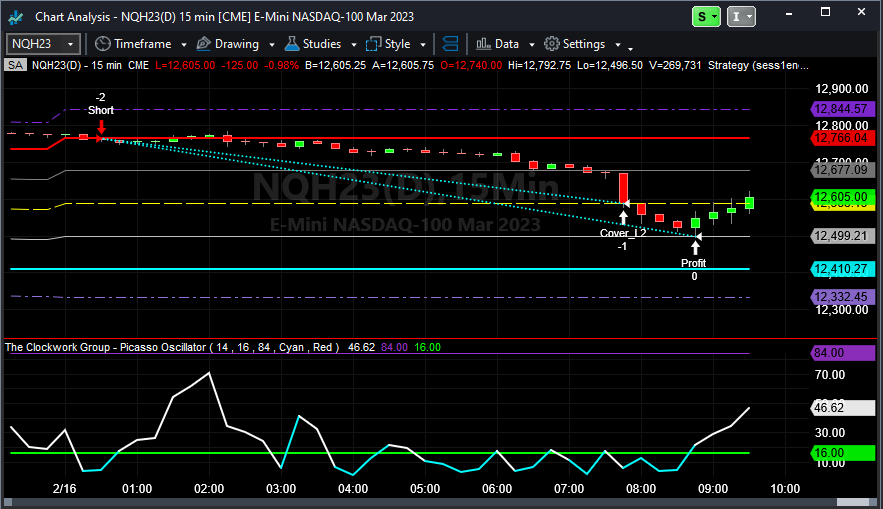Screen dimensions: 883x509
Task: Click the Drawing pencil icon
Action: (x=203, y=44)
